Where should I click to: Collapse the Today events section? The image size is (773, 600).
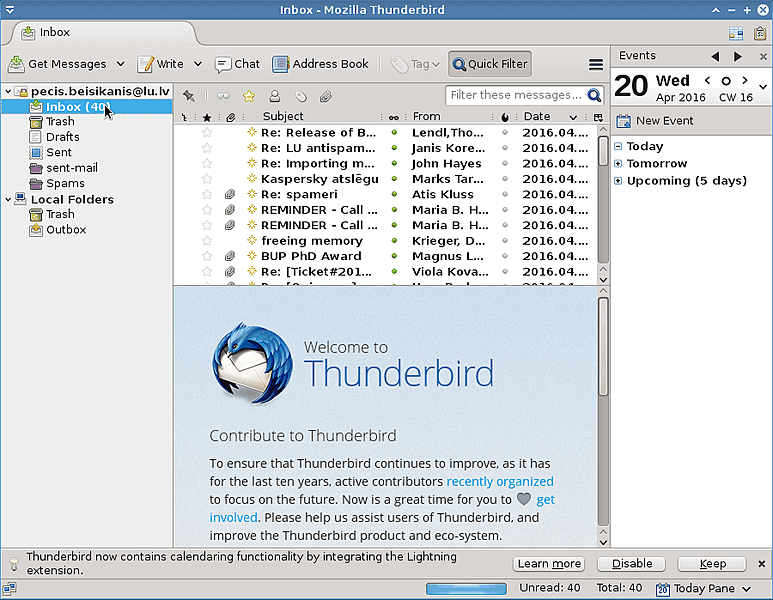[x=618, y=146]
